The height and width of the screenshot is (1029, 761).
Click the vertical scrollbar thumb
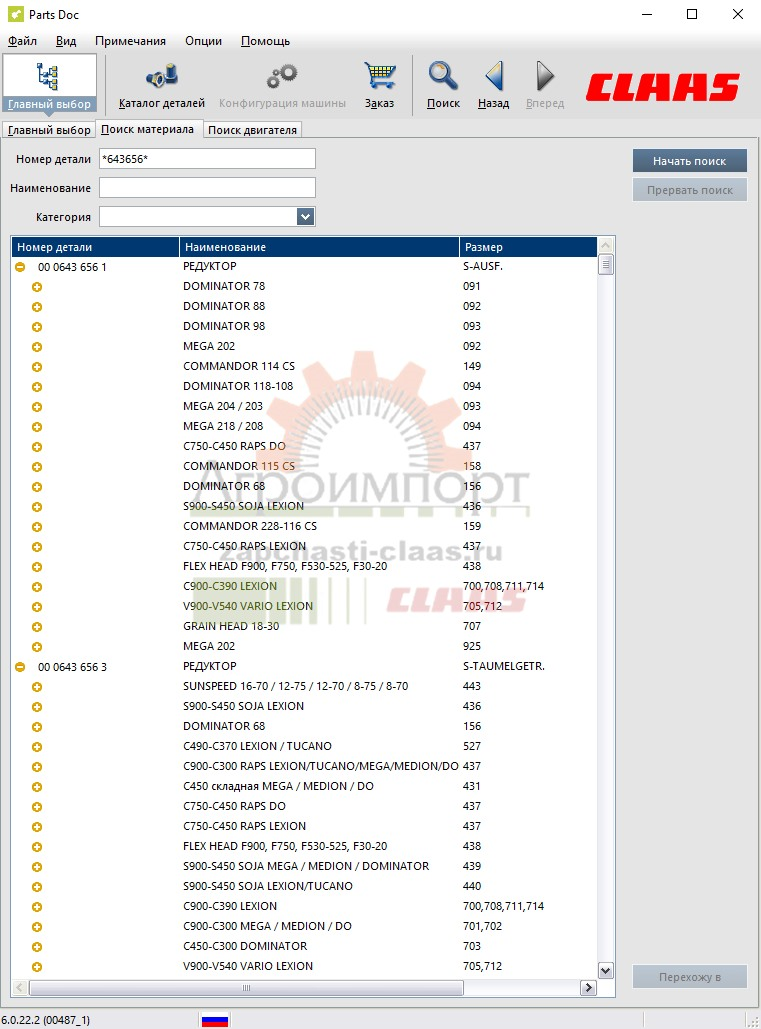(x=606, y=264)
